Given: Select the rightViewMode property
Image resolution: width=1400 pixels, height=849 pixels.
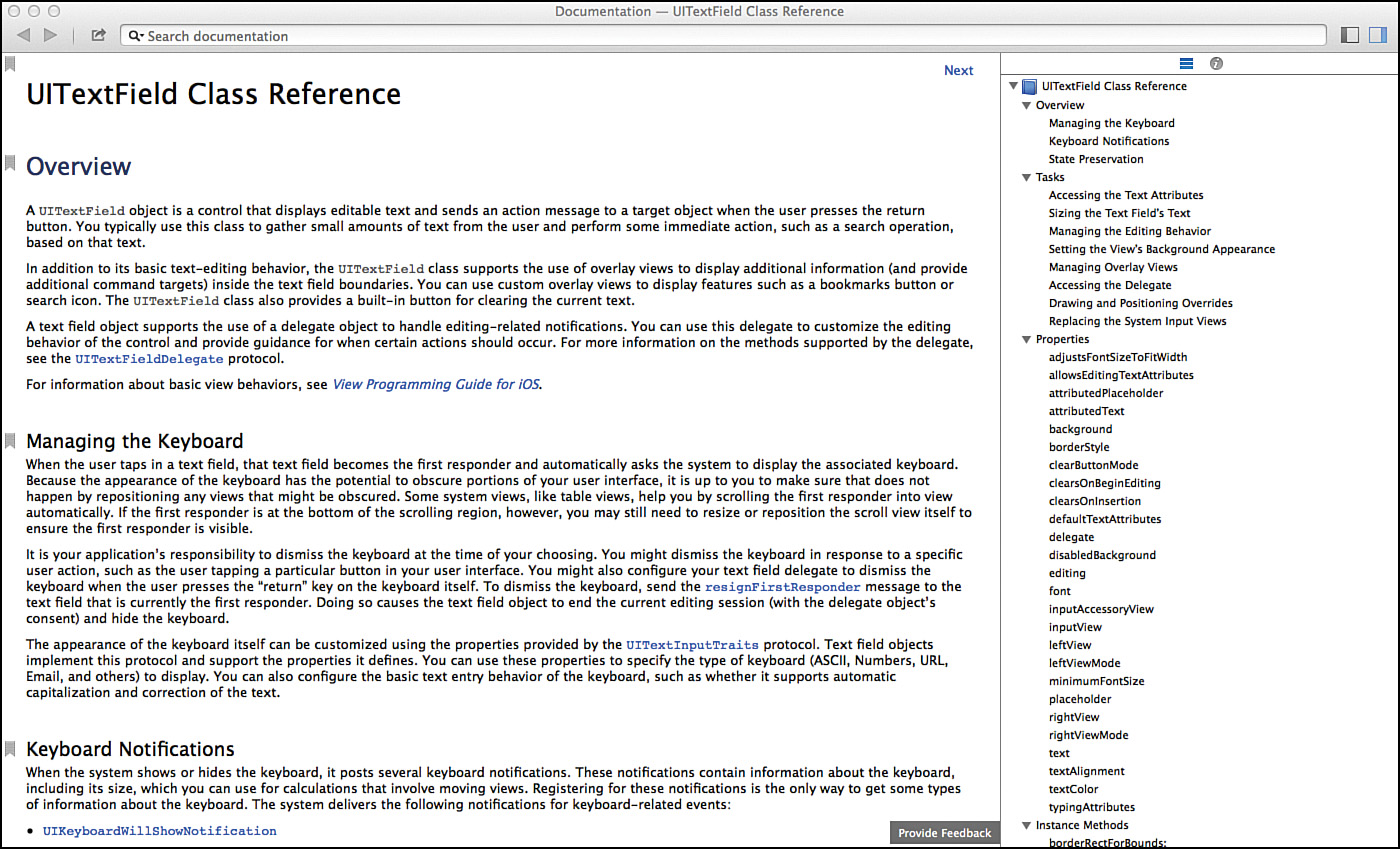Looking at the screenshot, I should 1088,735.
